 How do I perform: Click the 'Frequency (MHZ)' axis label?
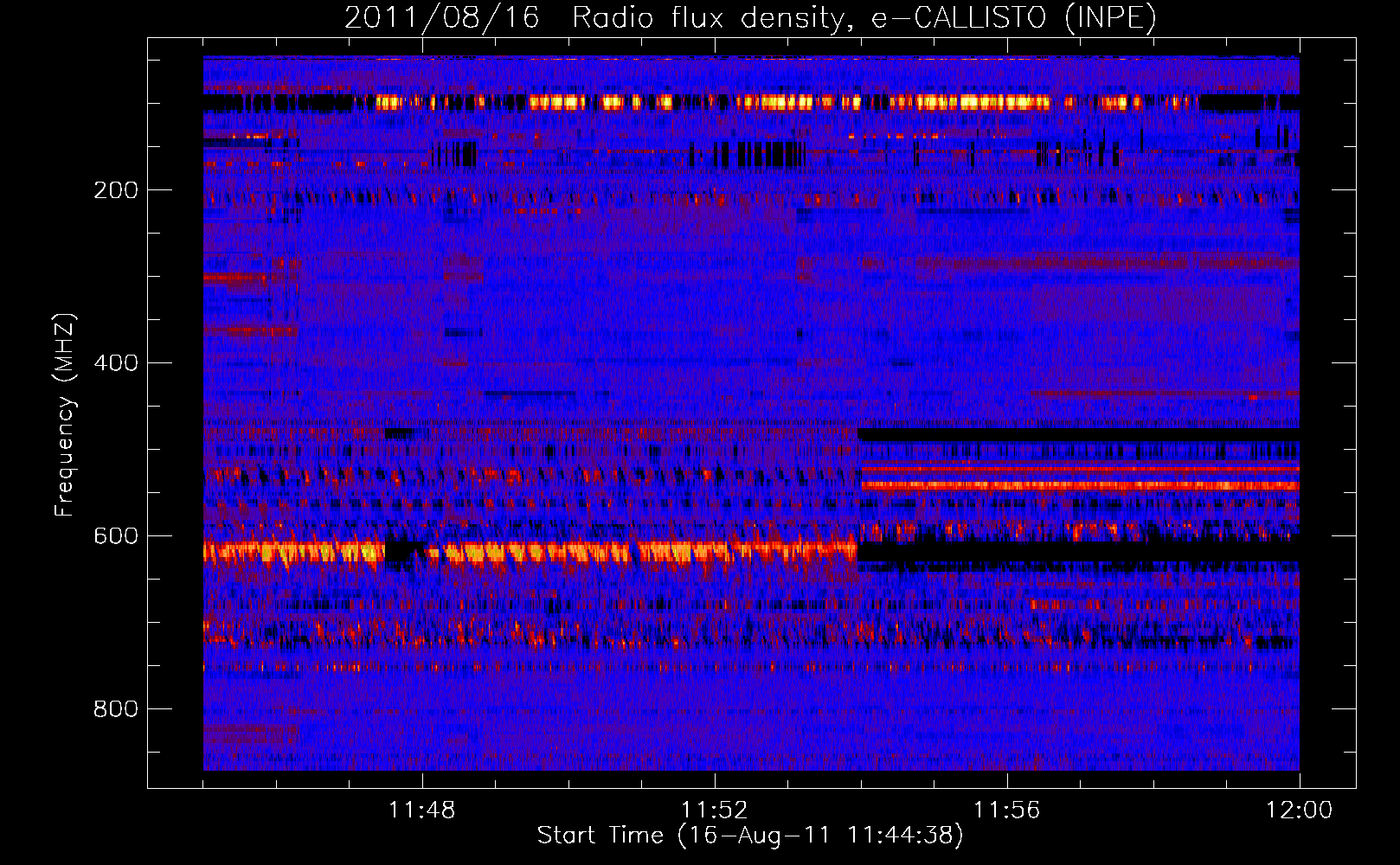click(64, 414)
